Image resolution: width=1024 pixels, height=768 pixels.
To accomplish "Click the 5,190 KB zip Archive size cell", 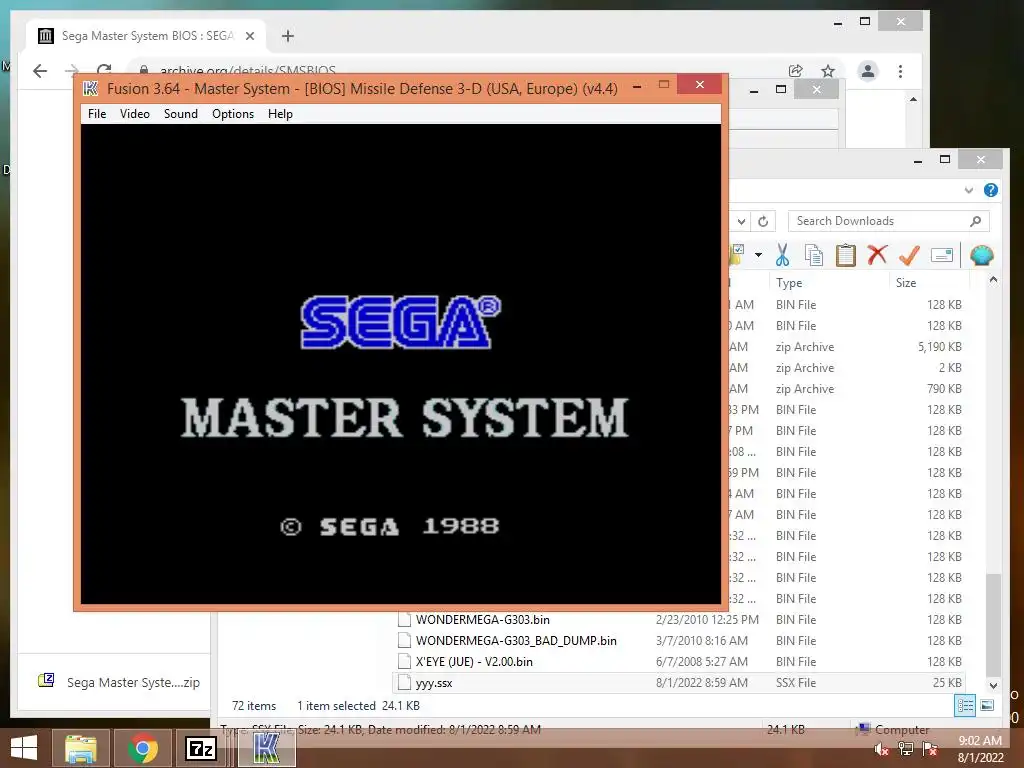I will point(939,347).
